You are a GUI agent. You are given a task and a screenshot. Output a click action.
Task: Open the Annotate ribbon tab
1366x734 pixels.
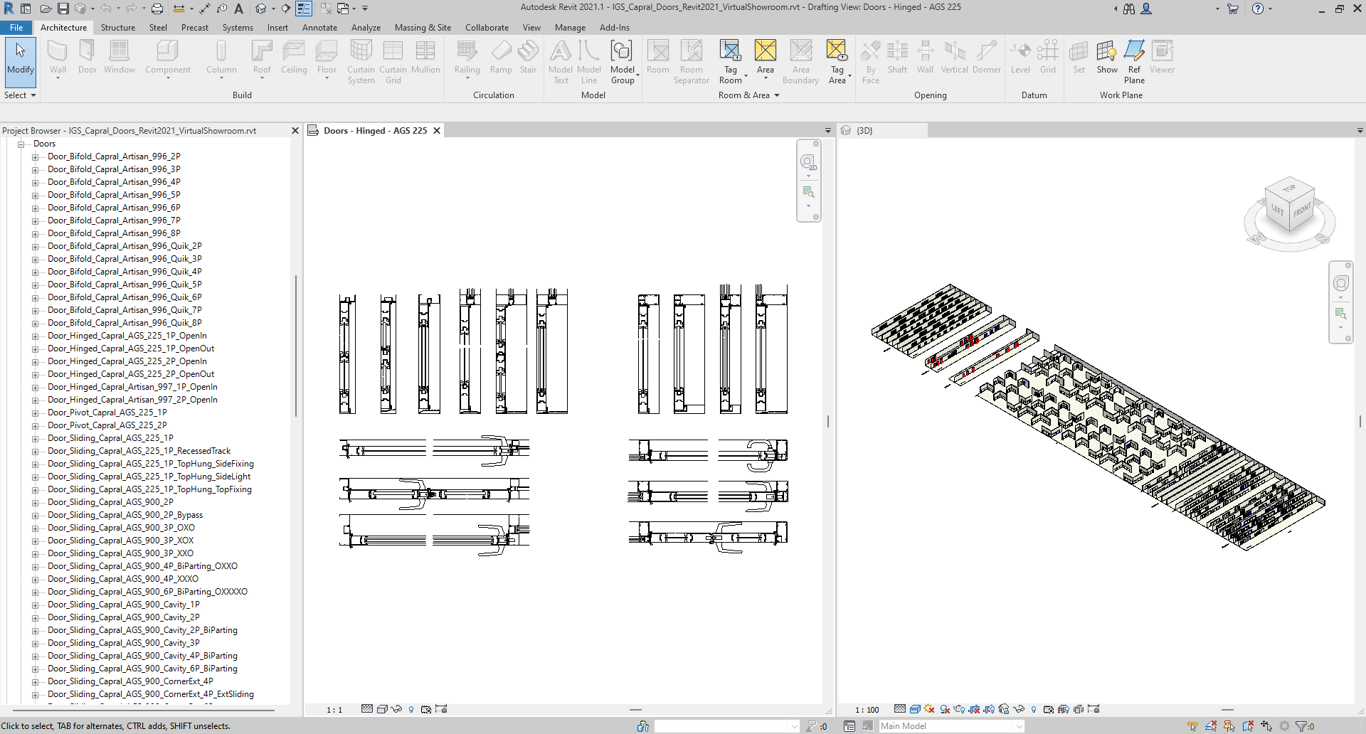tap(319, 28)
